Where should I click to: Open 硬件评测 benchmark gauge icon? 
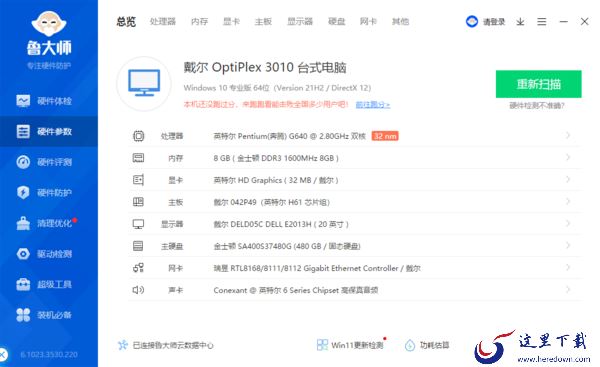[x=23, y=162]
